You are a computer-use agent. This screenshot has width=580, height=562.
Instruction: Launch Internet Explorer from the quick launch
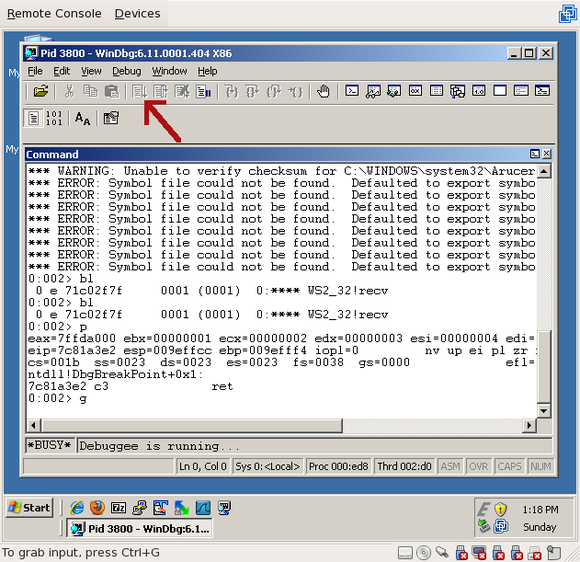[x=77, y=508]
